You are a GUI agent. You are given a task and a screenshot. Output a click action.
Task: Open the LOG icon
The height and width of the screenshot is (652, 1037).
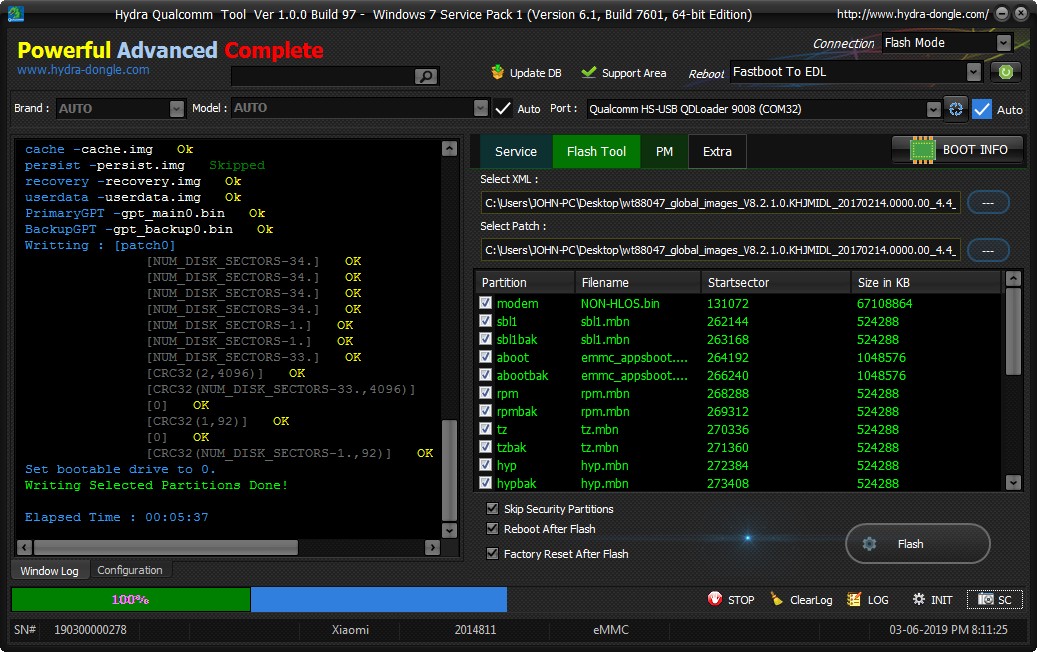854,599
